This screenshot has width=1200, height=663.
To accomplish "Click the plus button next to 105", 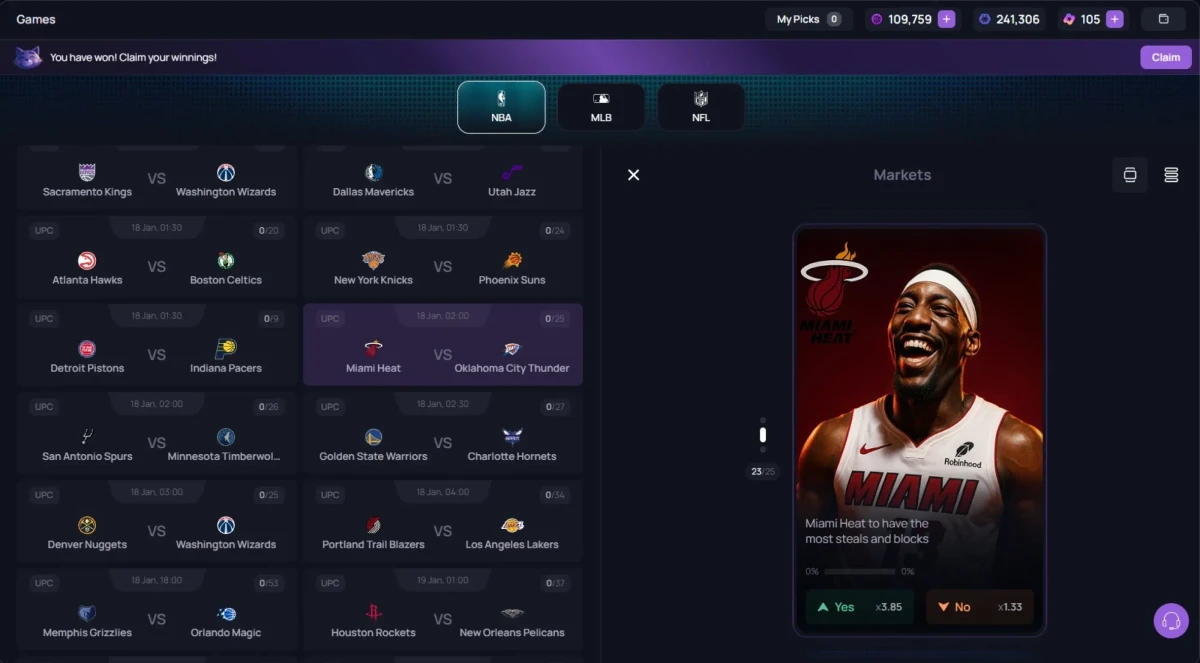I will 1115,19.
